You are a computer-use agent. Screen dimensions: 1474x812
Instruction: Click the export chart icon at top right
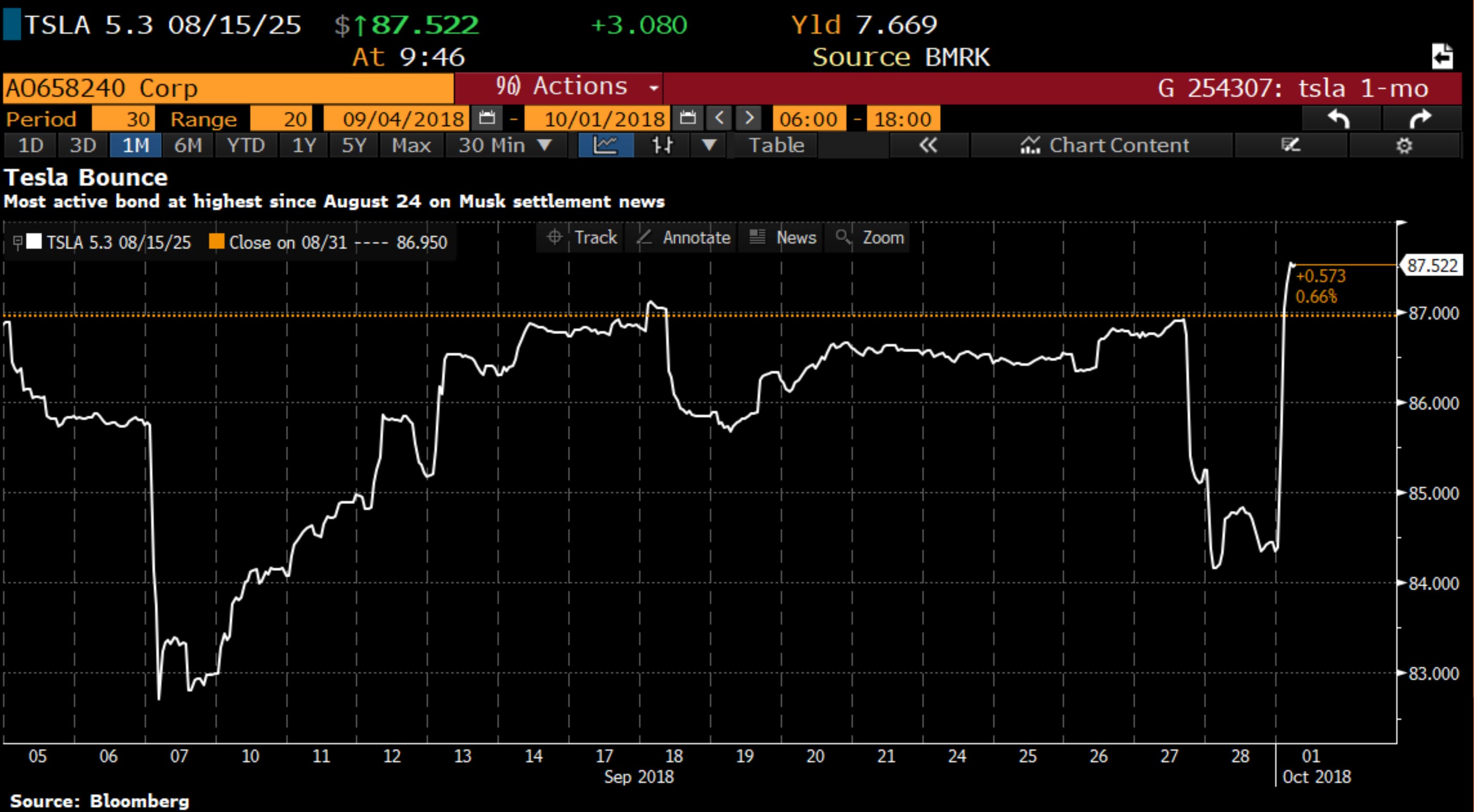tap(1442, 56)
